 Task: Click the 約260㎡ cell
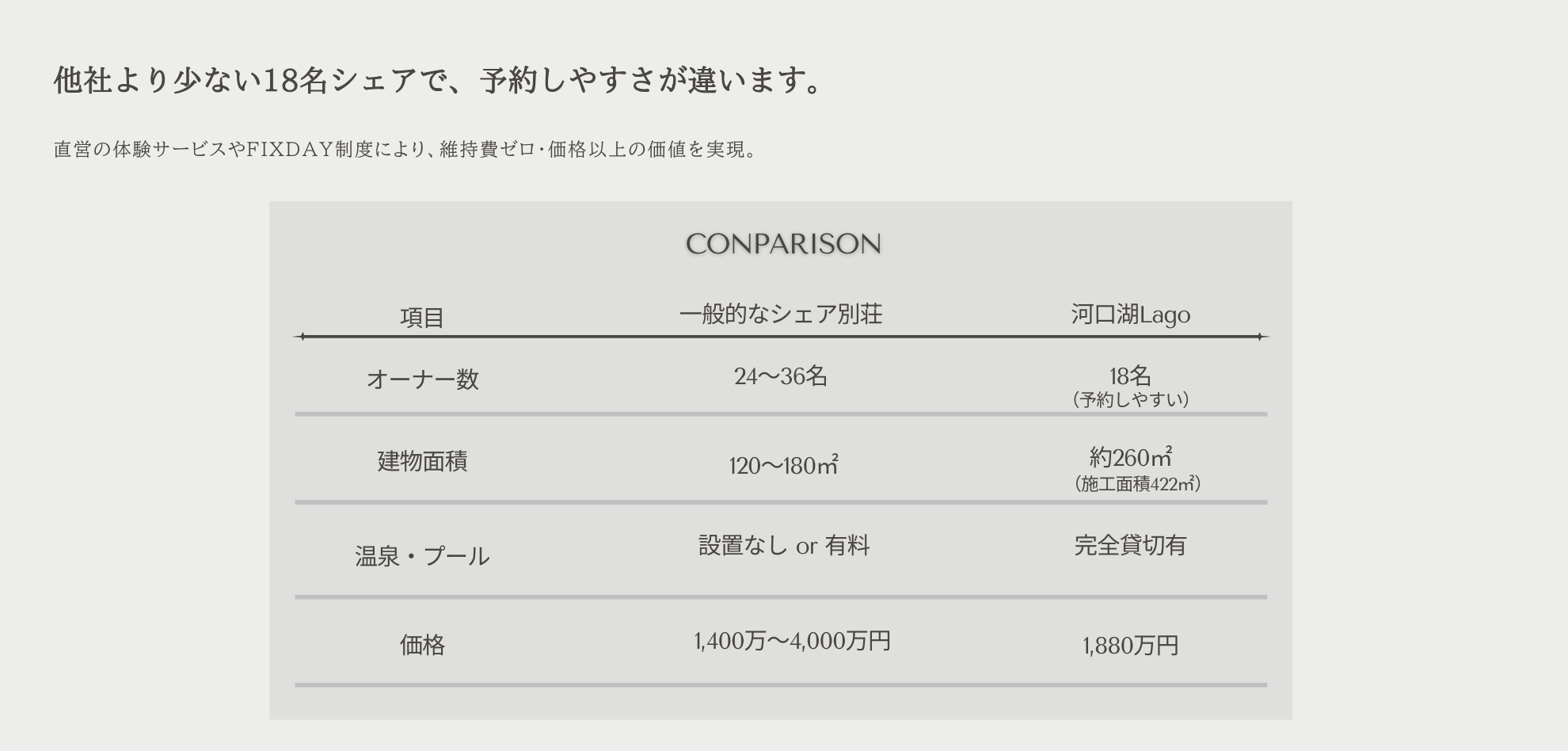(x=1130, y=457)
